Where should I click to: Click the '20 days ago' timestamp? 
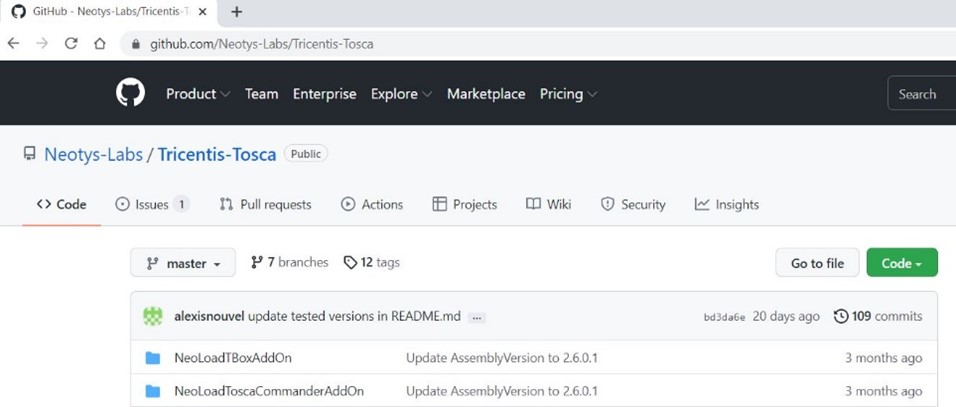click(x=787, y=317)
